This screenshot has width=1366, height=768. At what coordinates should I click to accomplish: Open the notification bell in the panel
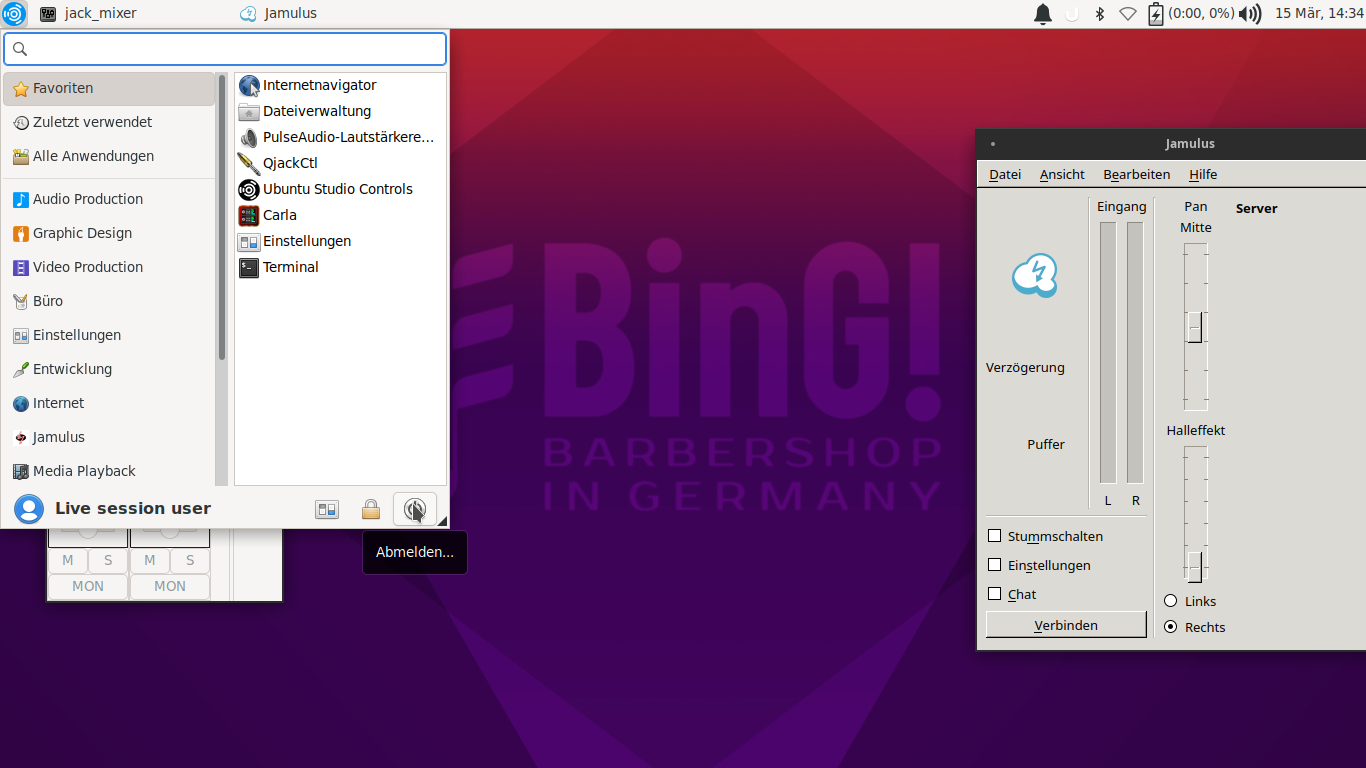tap(1042, 14)
